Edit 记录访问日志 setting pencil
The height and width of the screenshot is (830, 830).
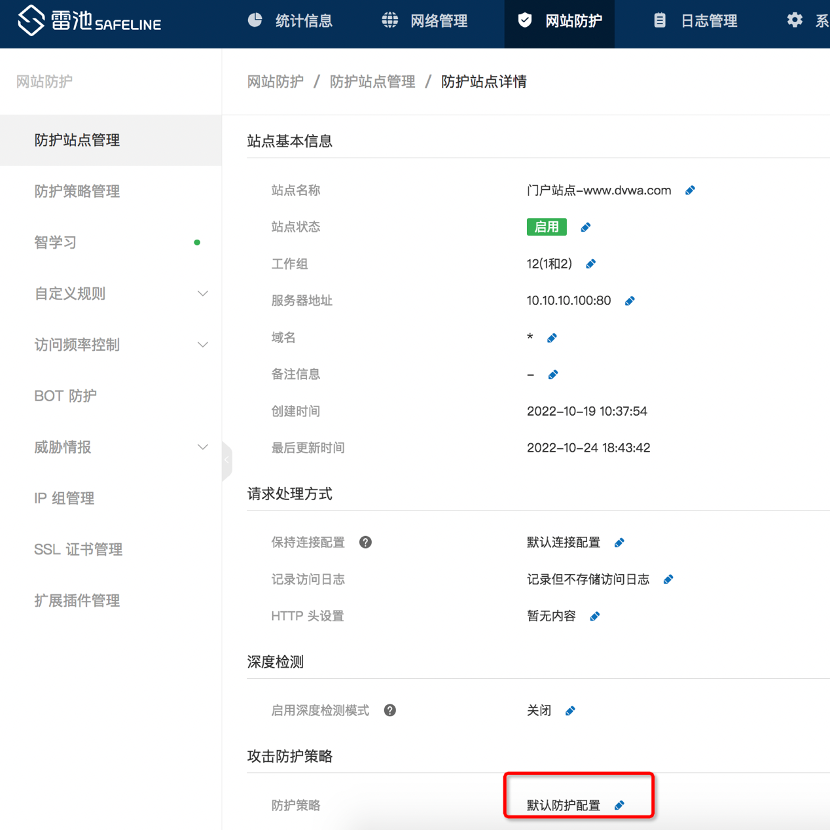click(668, 579)
